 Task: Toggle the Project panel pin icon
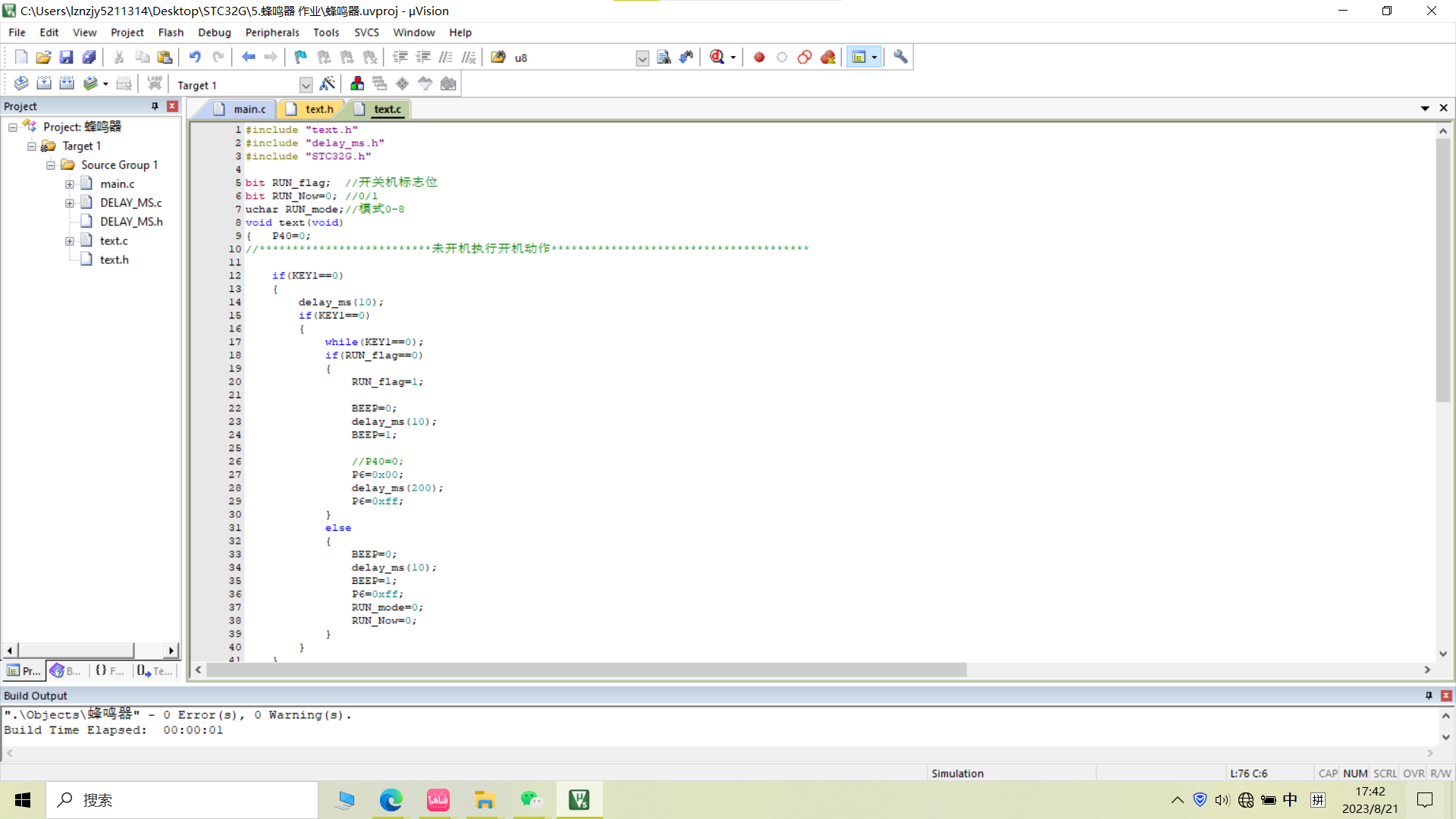pos(155,106)
